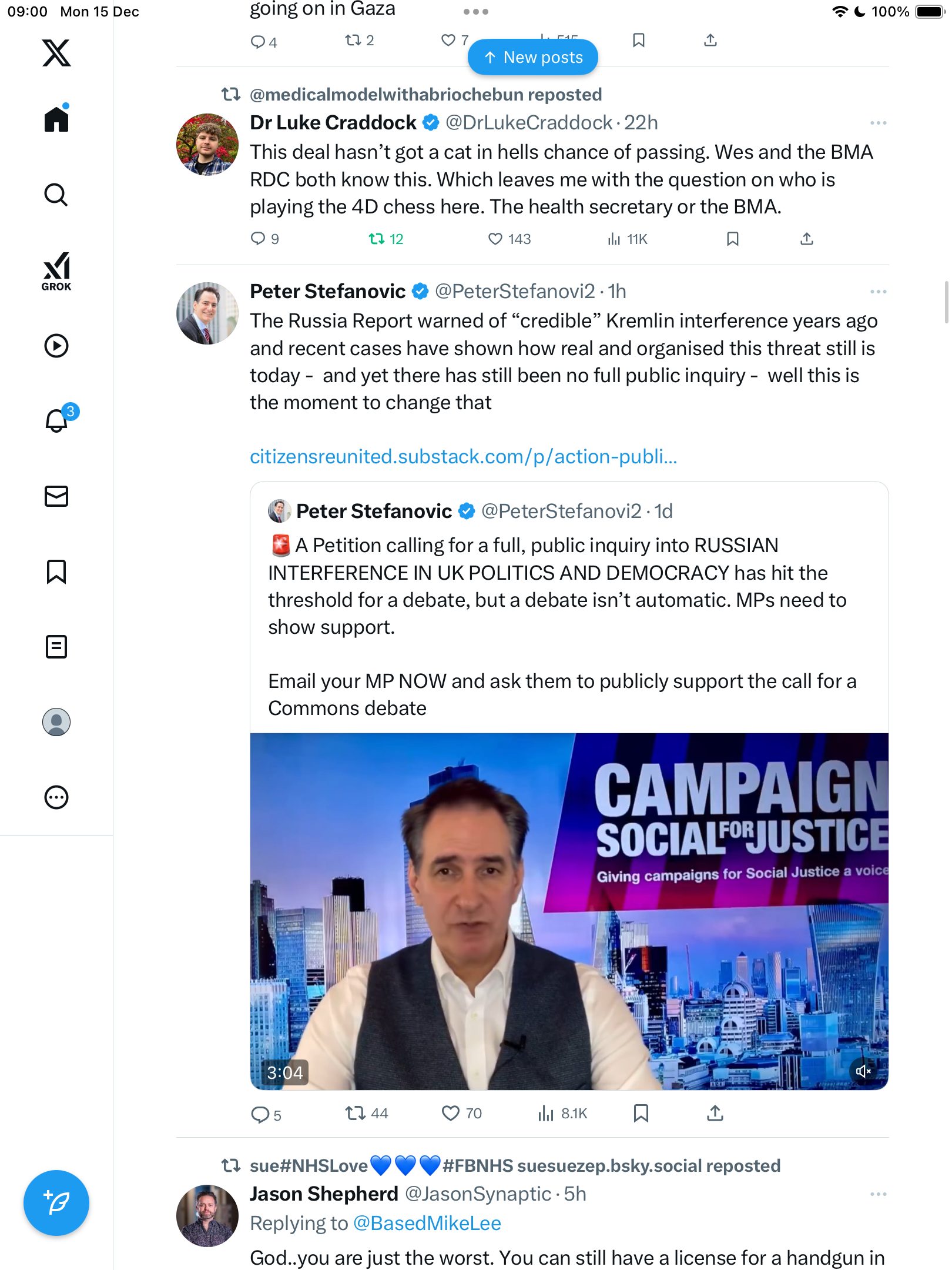
Task: Open the Lists icon in sidebar
Action: [x=56, y=647]
